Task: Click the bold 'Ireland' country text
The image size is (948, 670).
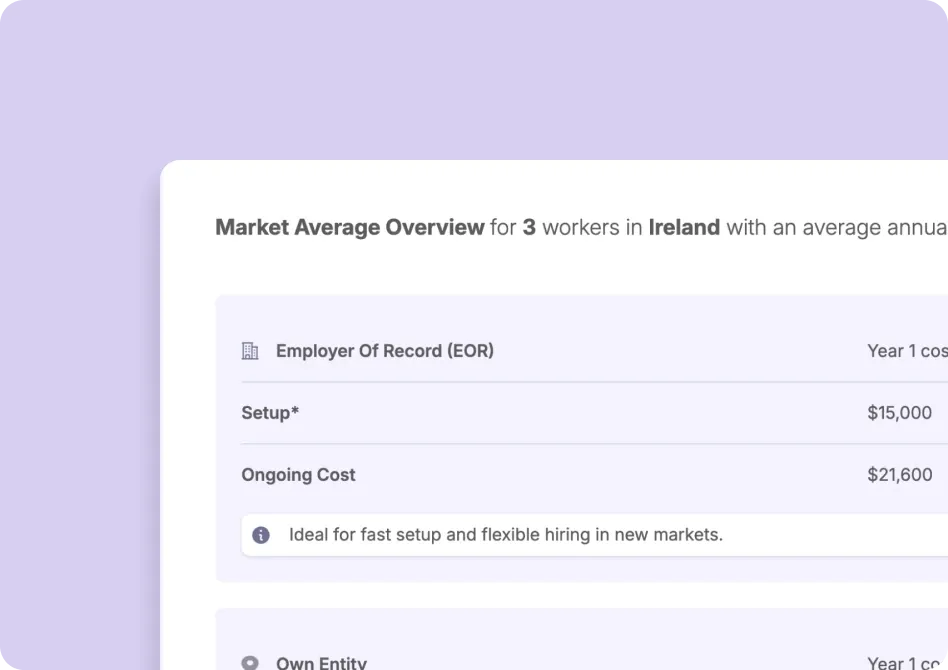Action: point(684,227)
